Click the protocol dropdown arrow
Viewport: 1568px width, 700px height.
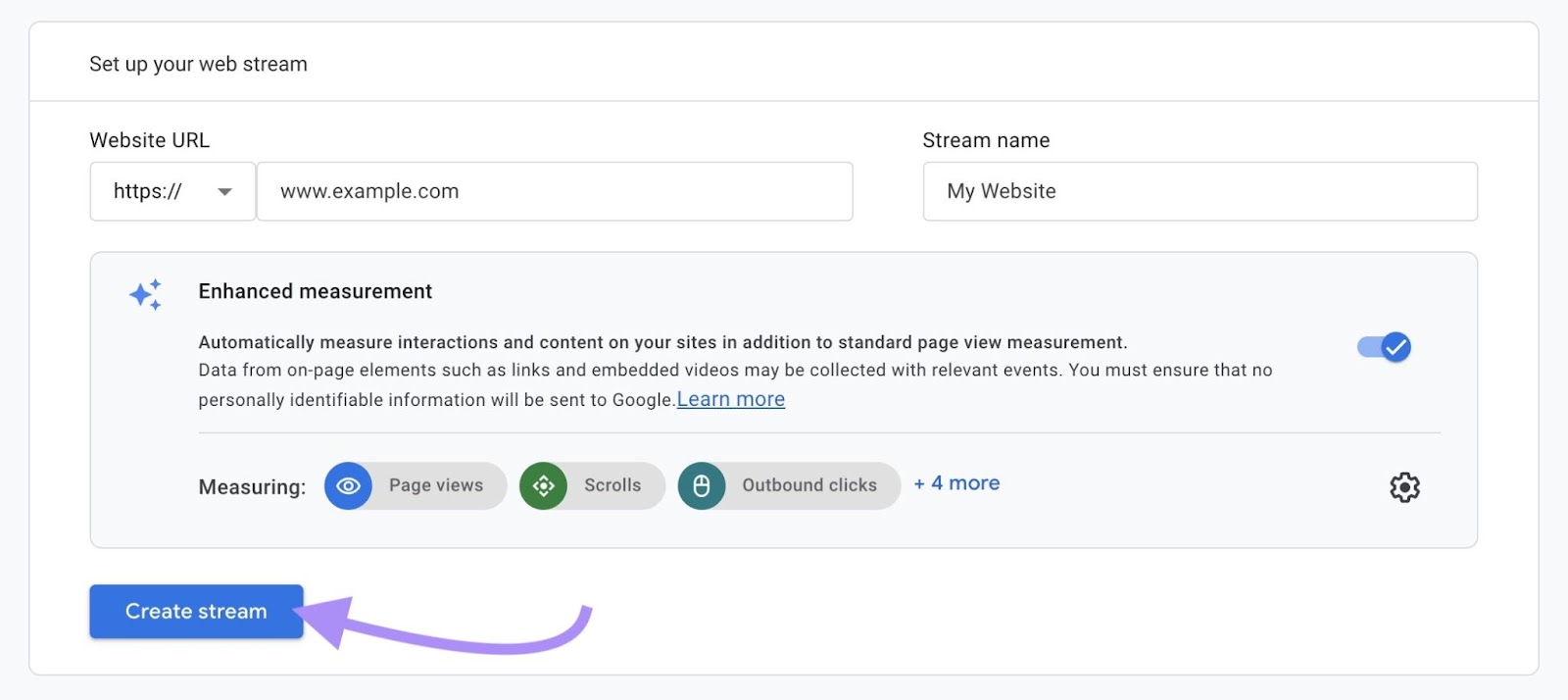[224, 192]
